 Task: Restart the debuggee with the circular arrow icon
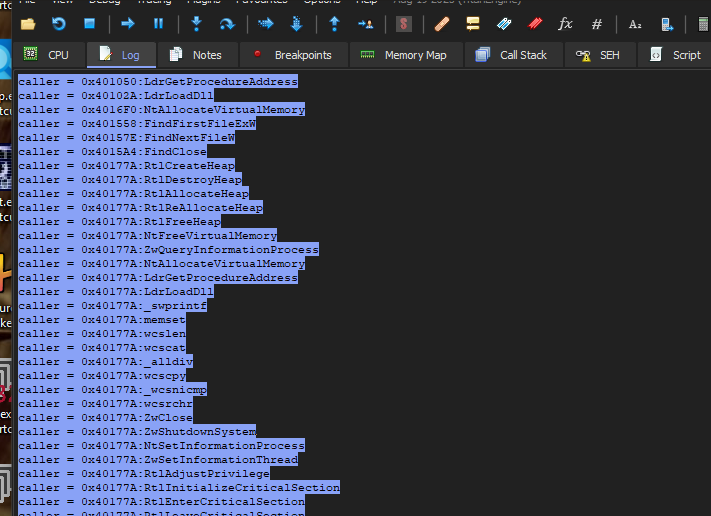pos(58,24)
